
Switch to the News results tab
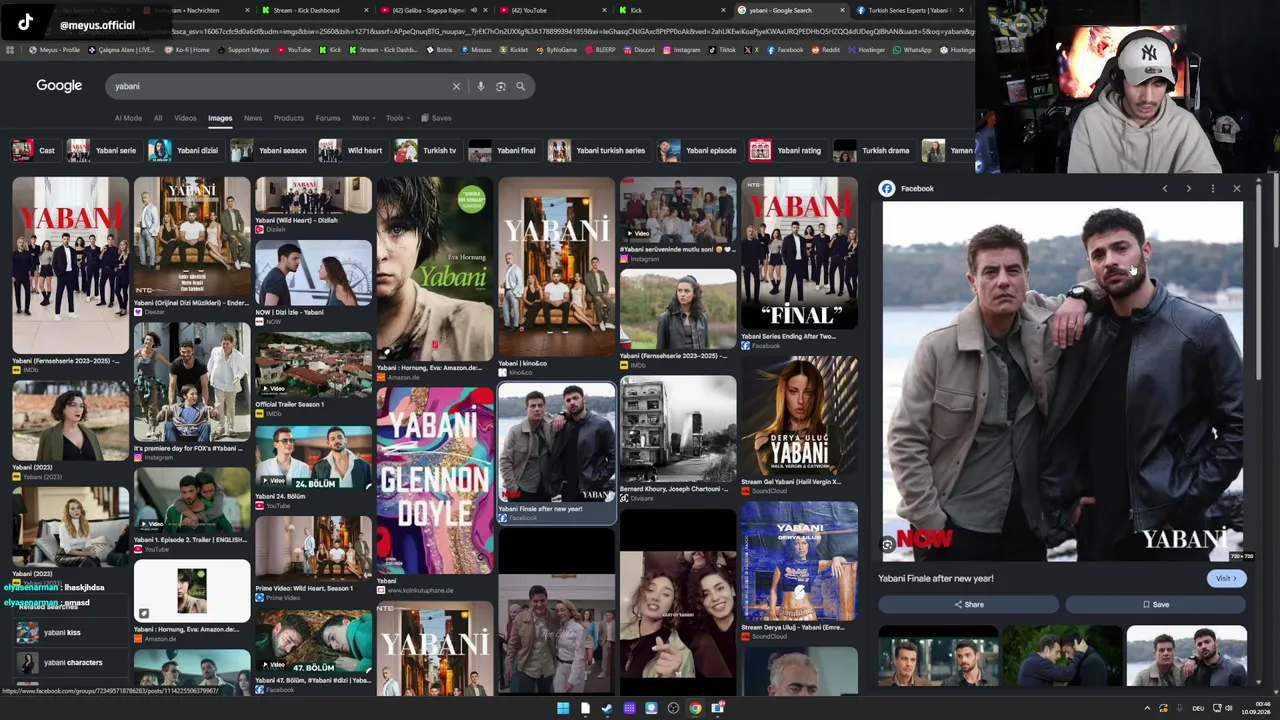[x=253, y=118]
